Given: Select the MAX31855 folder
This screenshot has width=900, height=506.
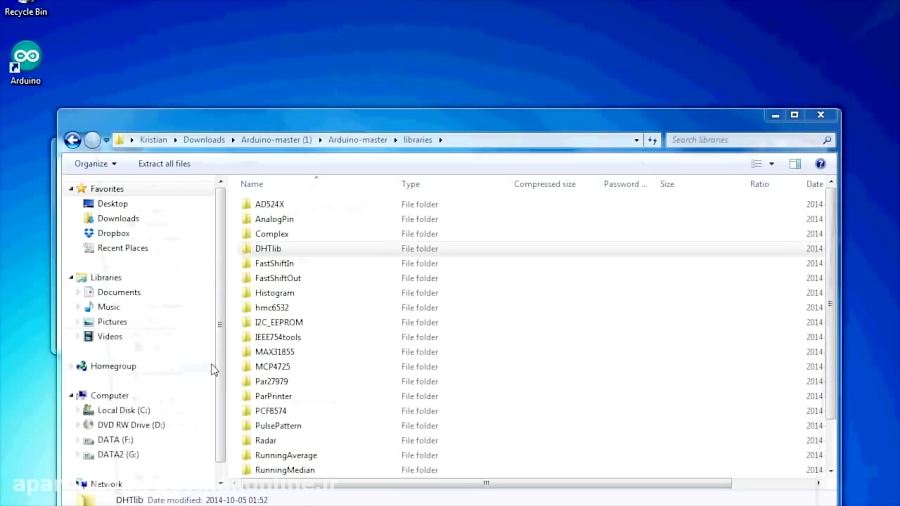Looking at the screenshot, I should (x=274, y=352).
